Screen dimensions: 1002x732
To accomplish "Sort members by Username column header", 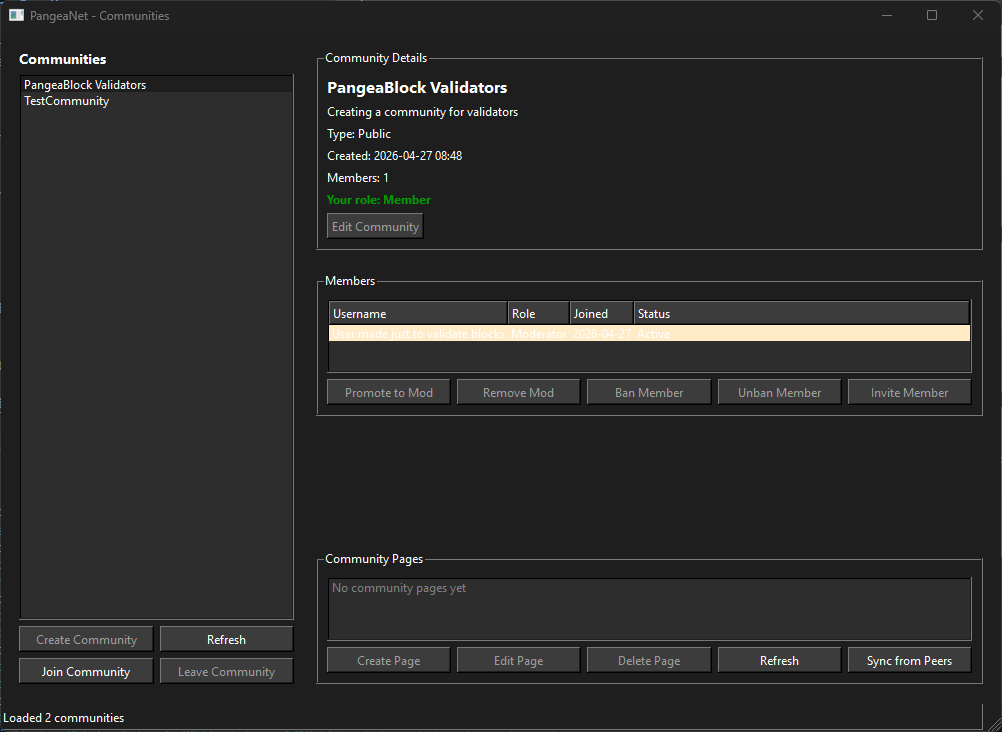I will [418, 313].
